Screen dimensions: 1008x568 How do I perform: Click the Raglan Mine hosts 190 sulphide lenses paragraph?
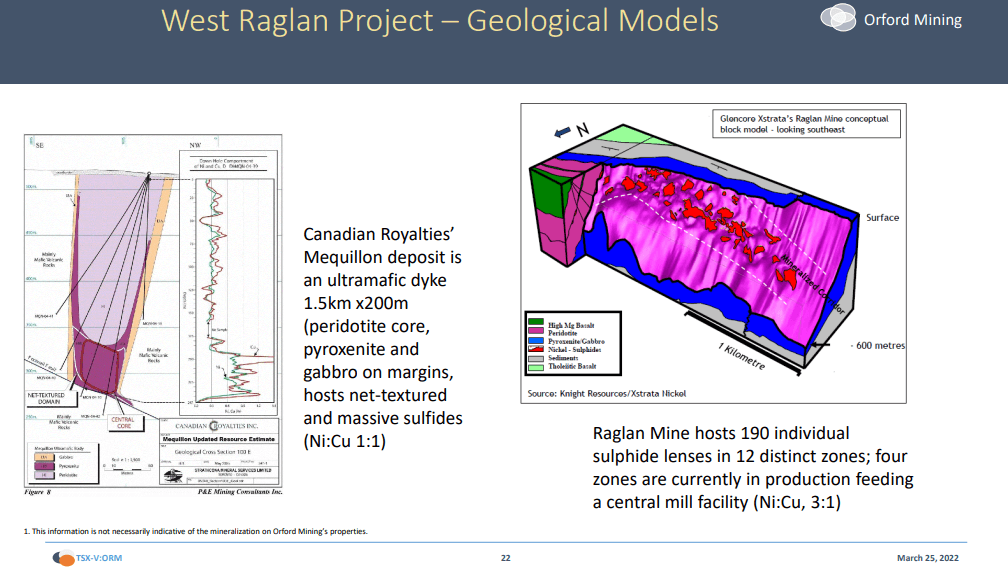(x=753, y=468)
